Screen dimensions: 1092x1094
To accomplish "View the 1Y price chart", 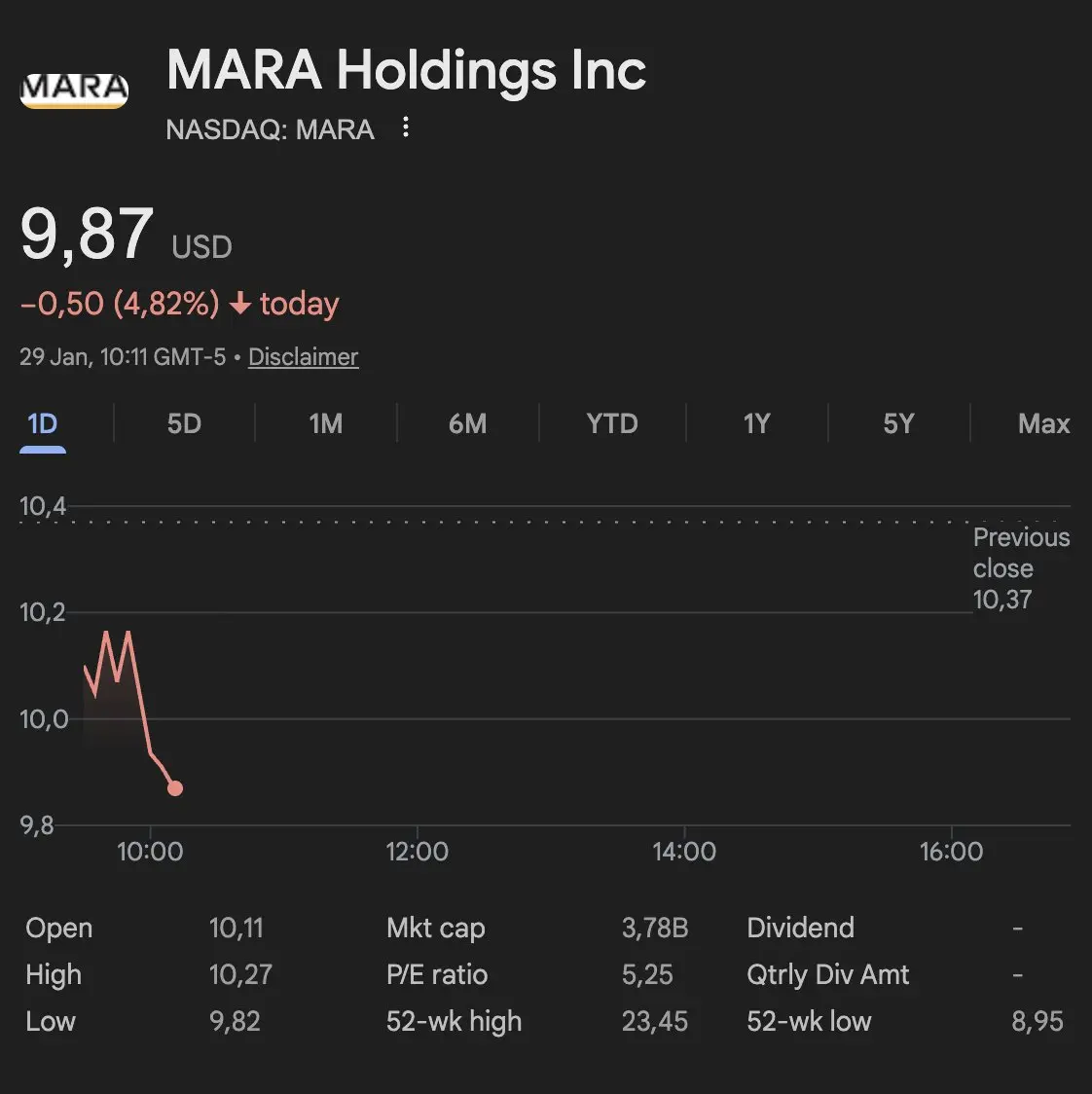I will [756, 424].
